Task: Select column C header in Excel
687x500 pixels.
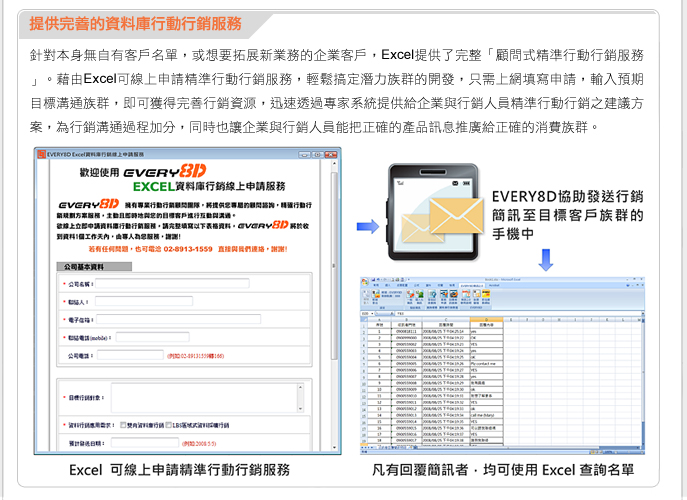Action: point(446,319)
